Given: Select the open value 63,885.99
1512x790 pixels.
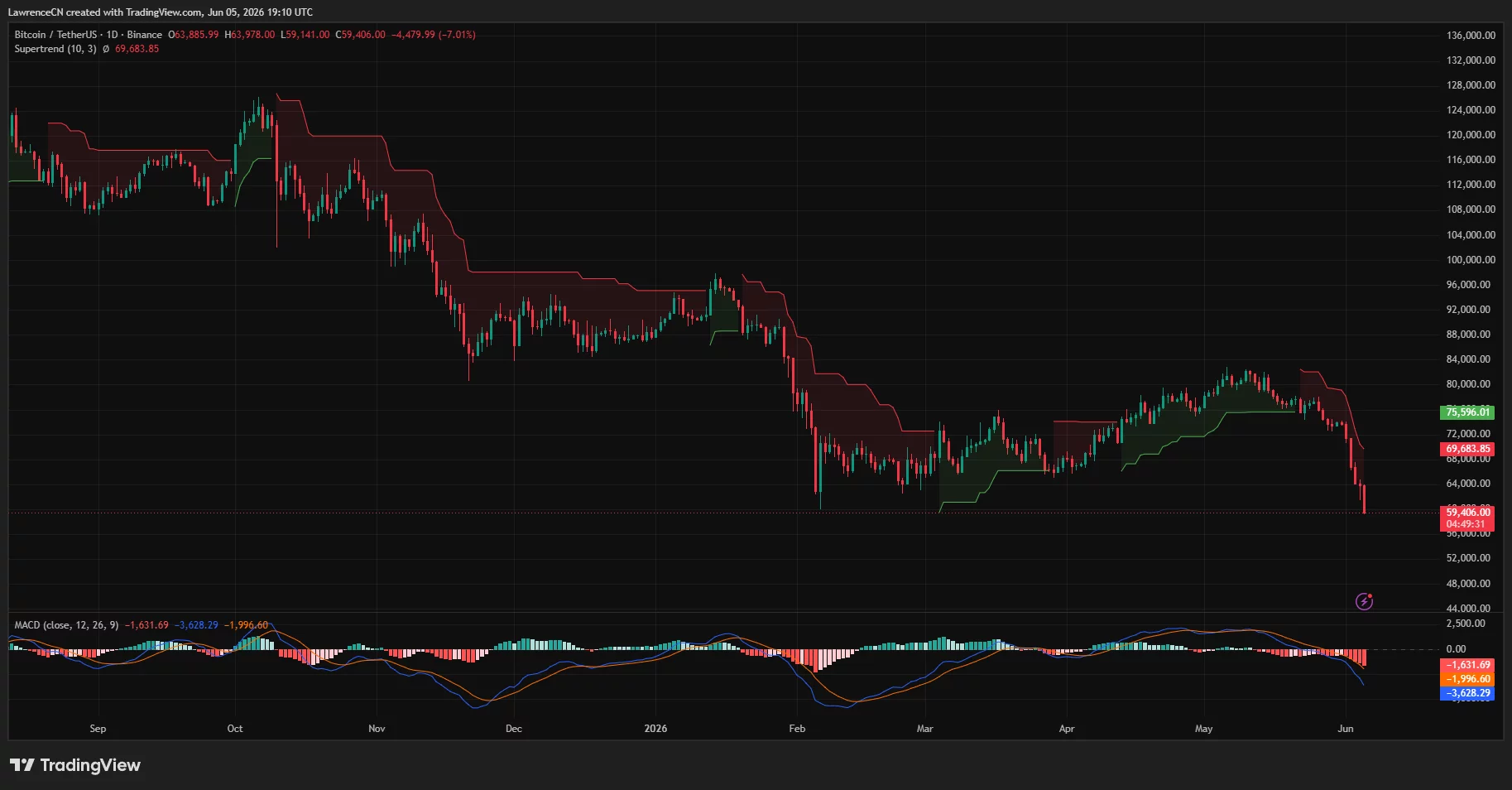Looking at the screenshot, I should pyautogui.click(x=197, y=35).
